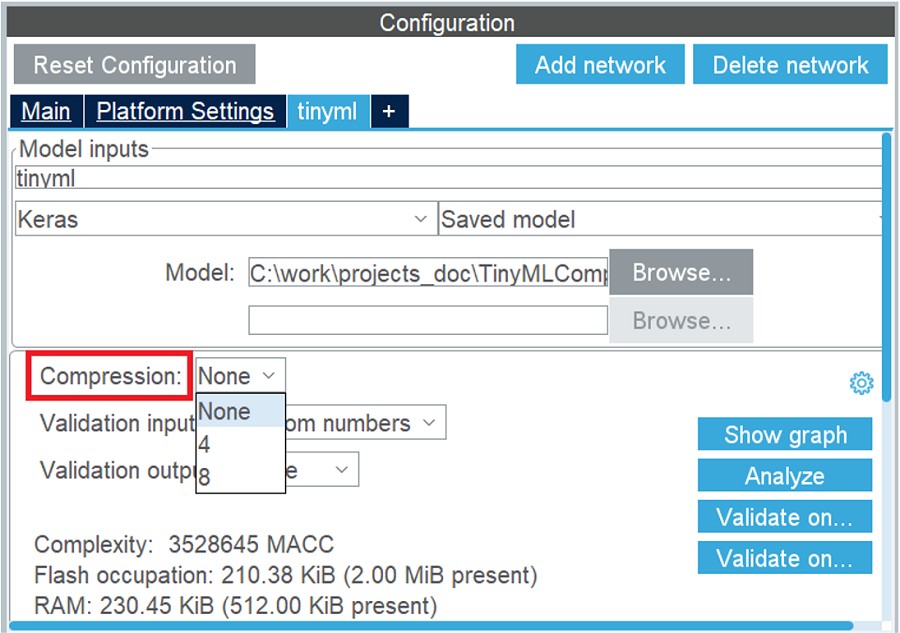Click the Analyze button
This screenshot has height=633, width=900.
click(x=785, y=476)
